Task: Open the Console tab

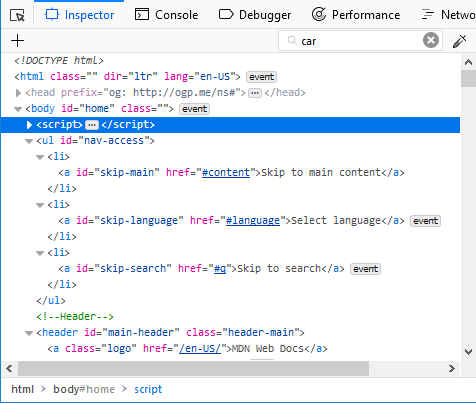Action: (166, 15)
